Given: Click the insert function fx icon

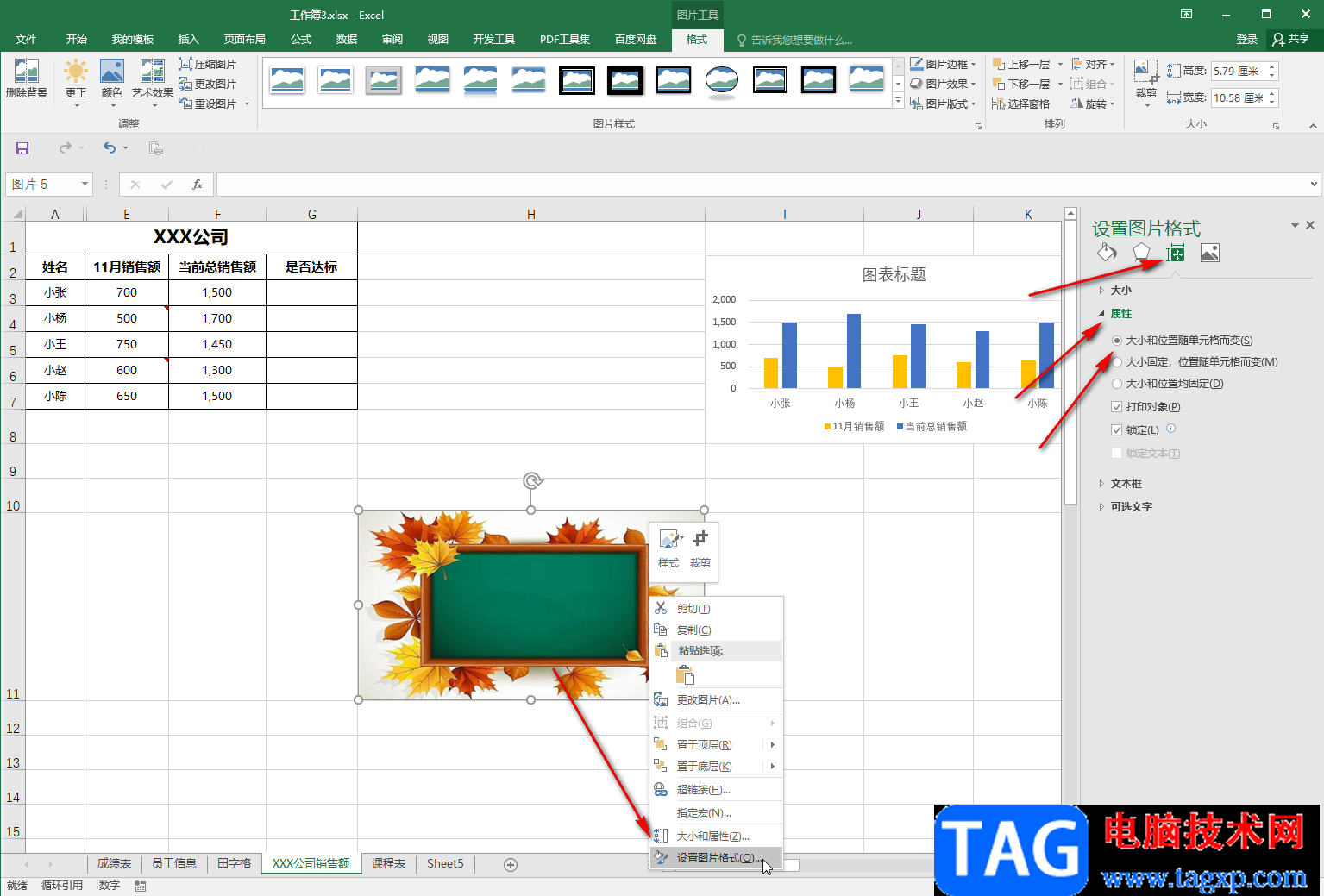Looking at the screenshot, I should (x=198, y=184).
